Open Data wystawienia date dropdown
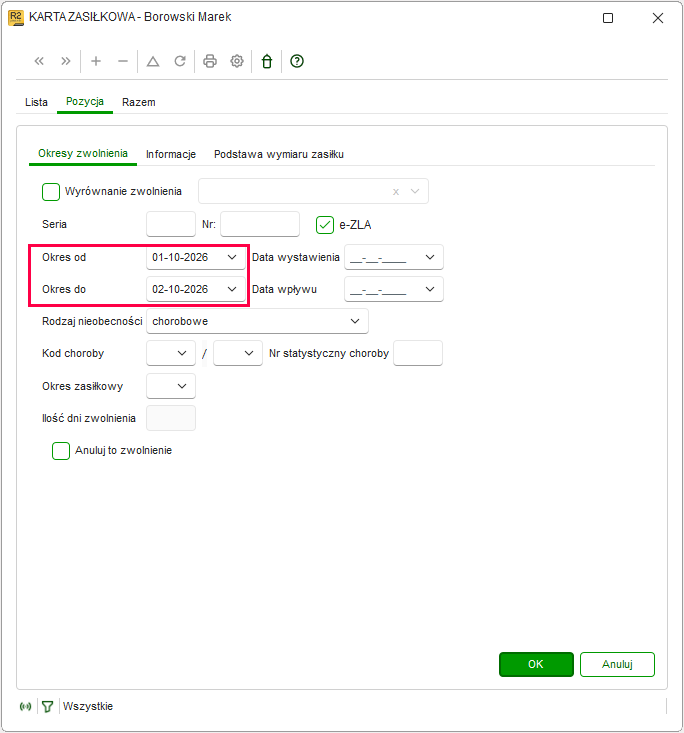 (x=430, y=257)
